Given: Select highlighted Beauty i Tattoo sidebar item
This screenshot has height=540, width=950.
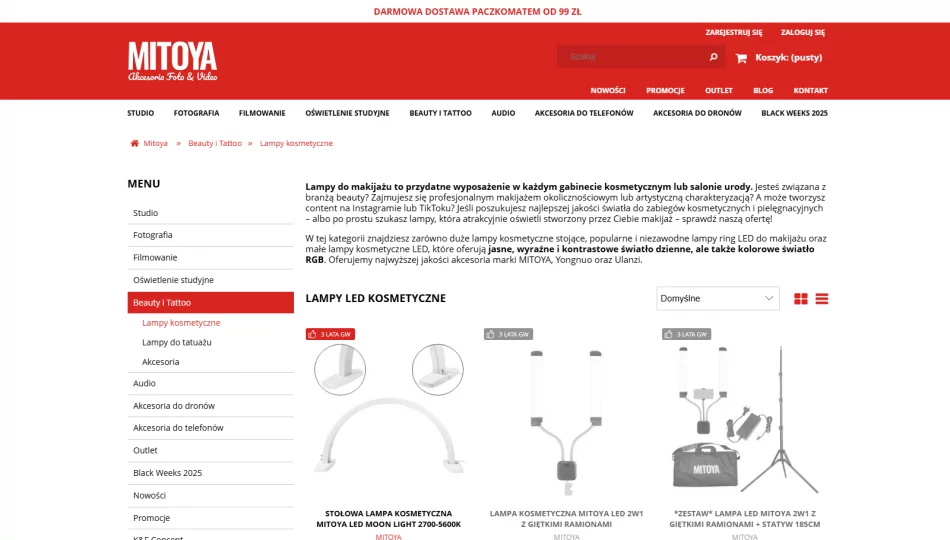Looking at the screenshot, I should point(210,302).
